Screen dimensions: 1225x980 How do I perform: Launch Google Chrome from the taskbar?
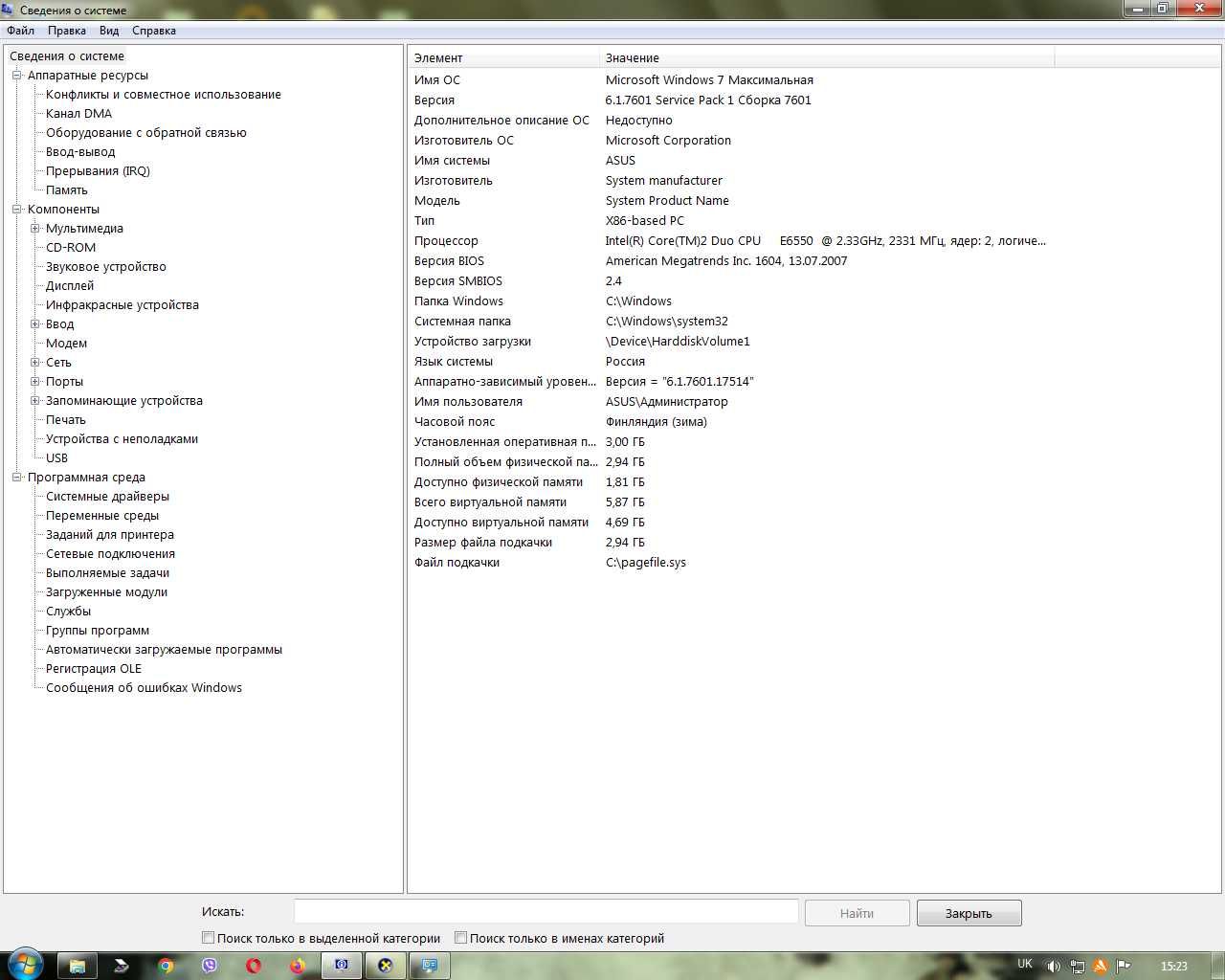pos(166,966)
